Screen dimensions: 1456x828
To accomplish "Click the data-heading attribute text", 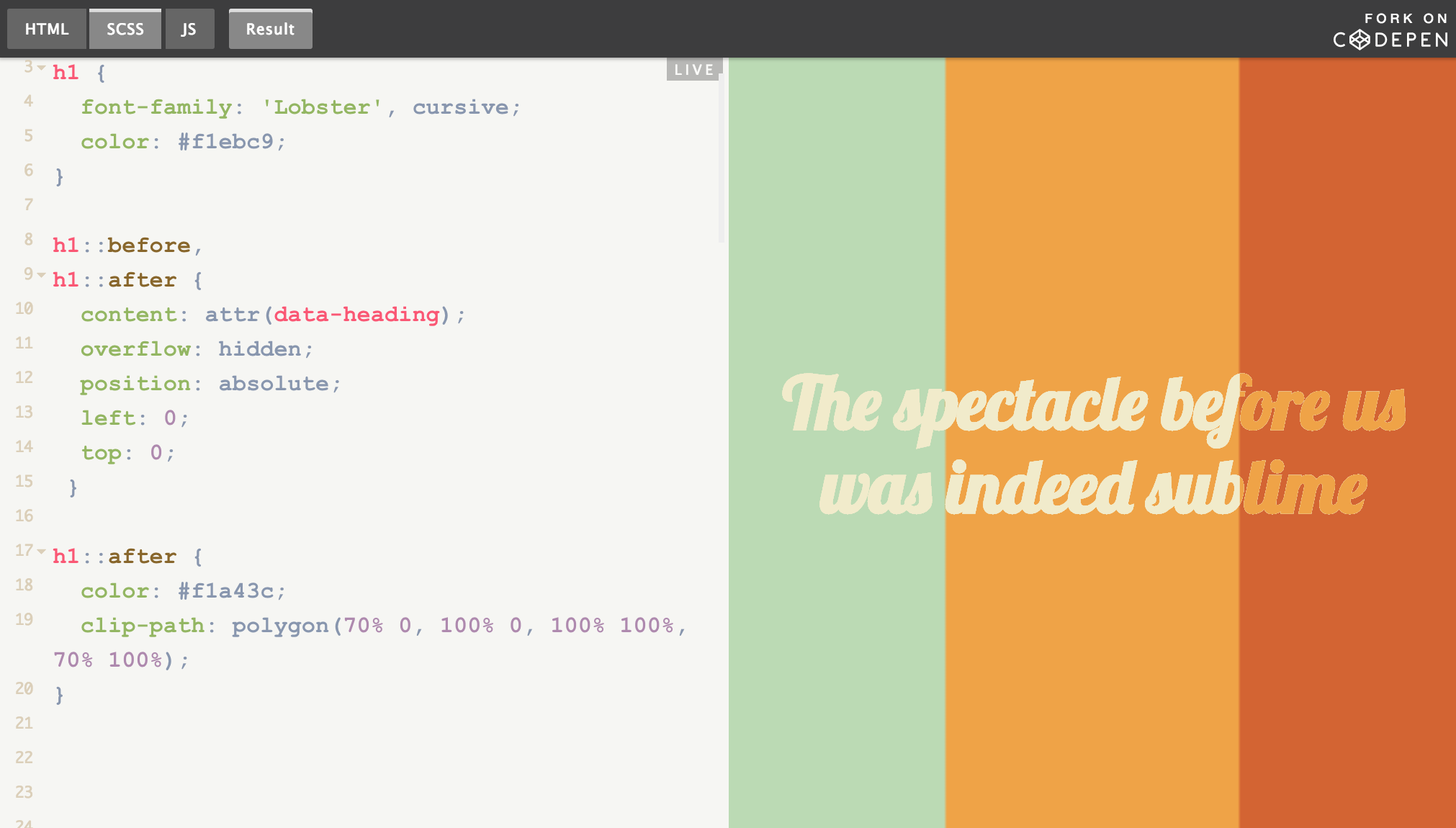I will click(356, 315).
